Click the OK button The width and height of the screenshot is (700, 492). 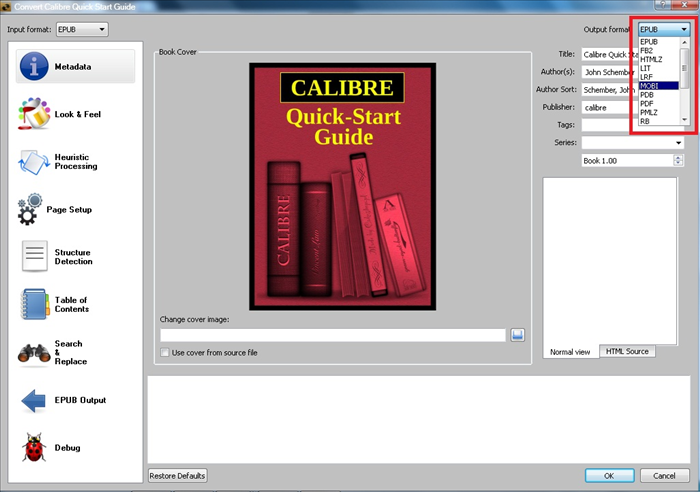click(609, 475)
